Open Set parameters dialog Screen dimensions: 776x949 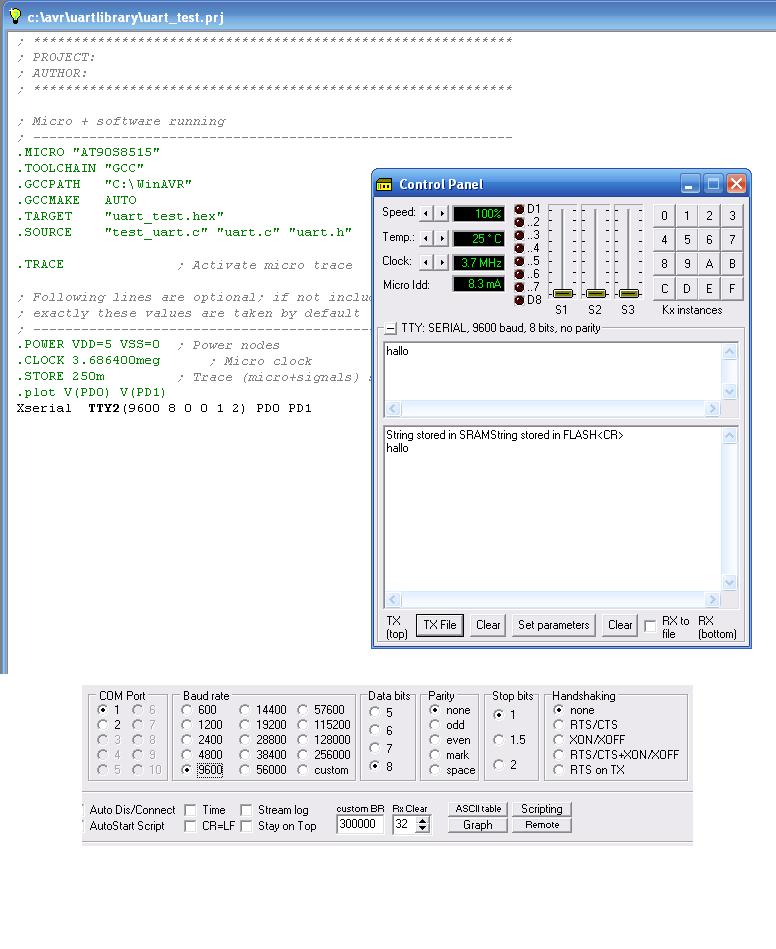click(x=553, y=625)
